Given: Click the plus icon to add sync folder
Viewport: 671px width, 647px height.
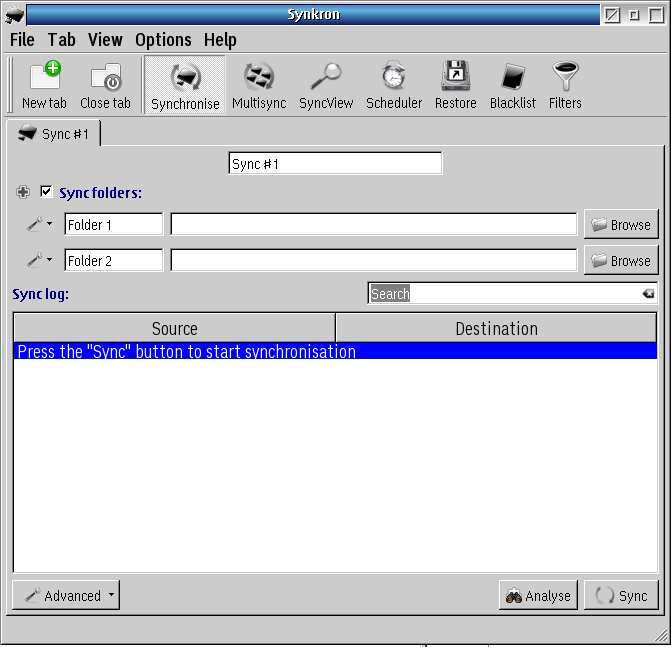Looking at the screenshot, I should pos(23,192).
